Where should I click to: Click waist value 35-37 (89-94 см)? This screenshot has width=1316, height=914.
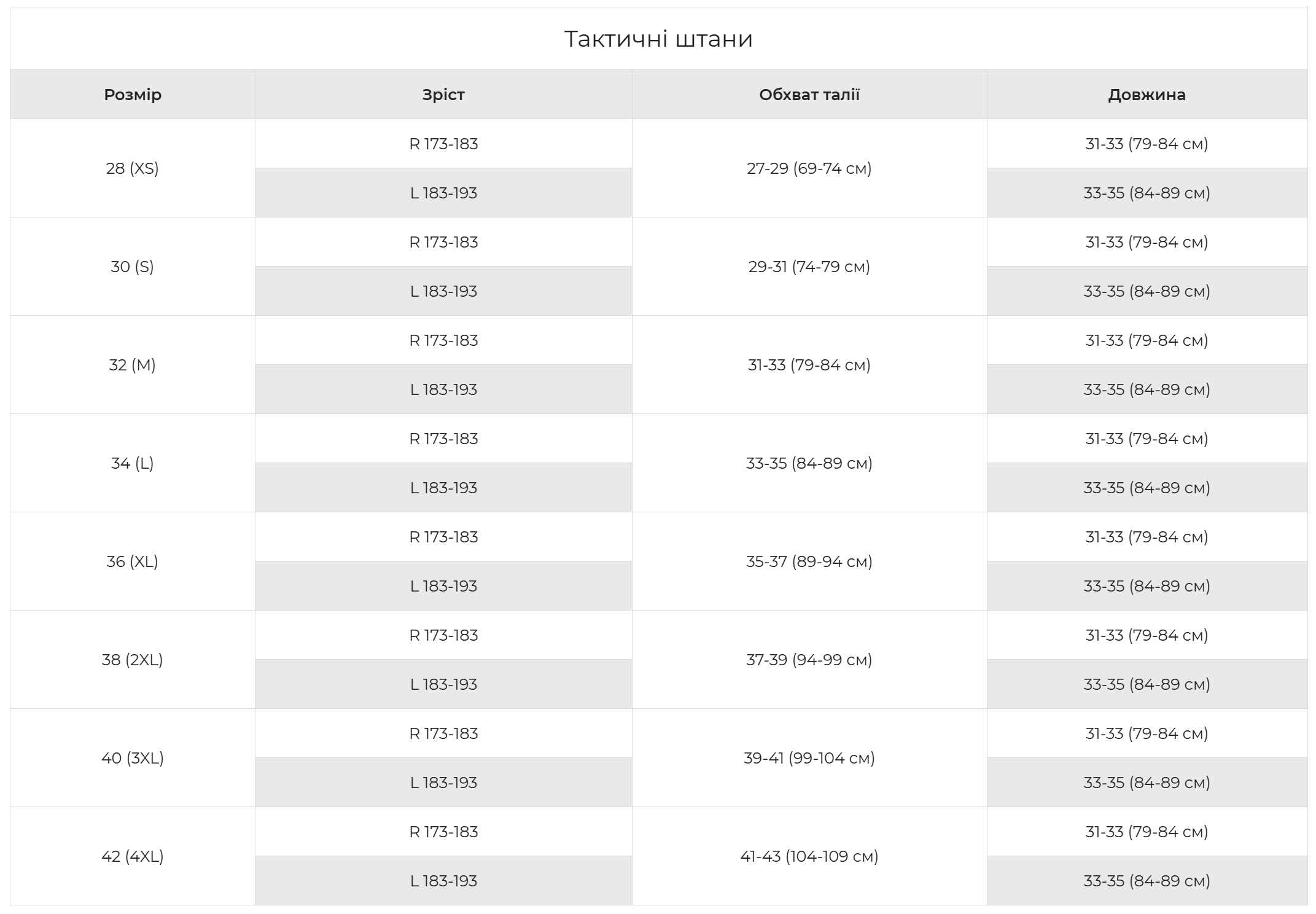809,561
